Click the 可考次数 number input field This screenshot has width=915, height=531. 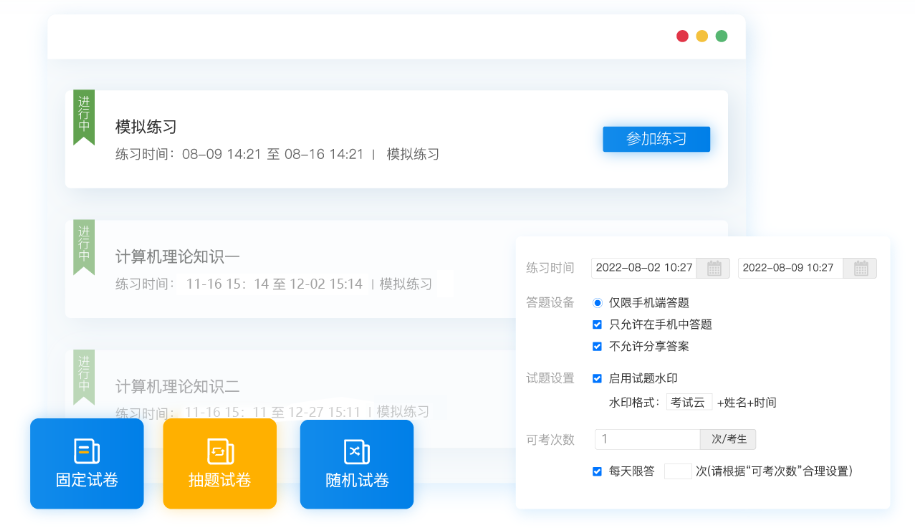[x=646, y=439]
